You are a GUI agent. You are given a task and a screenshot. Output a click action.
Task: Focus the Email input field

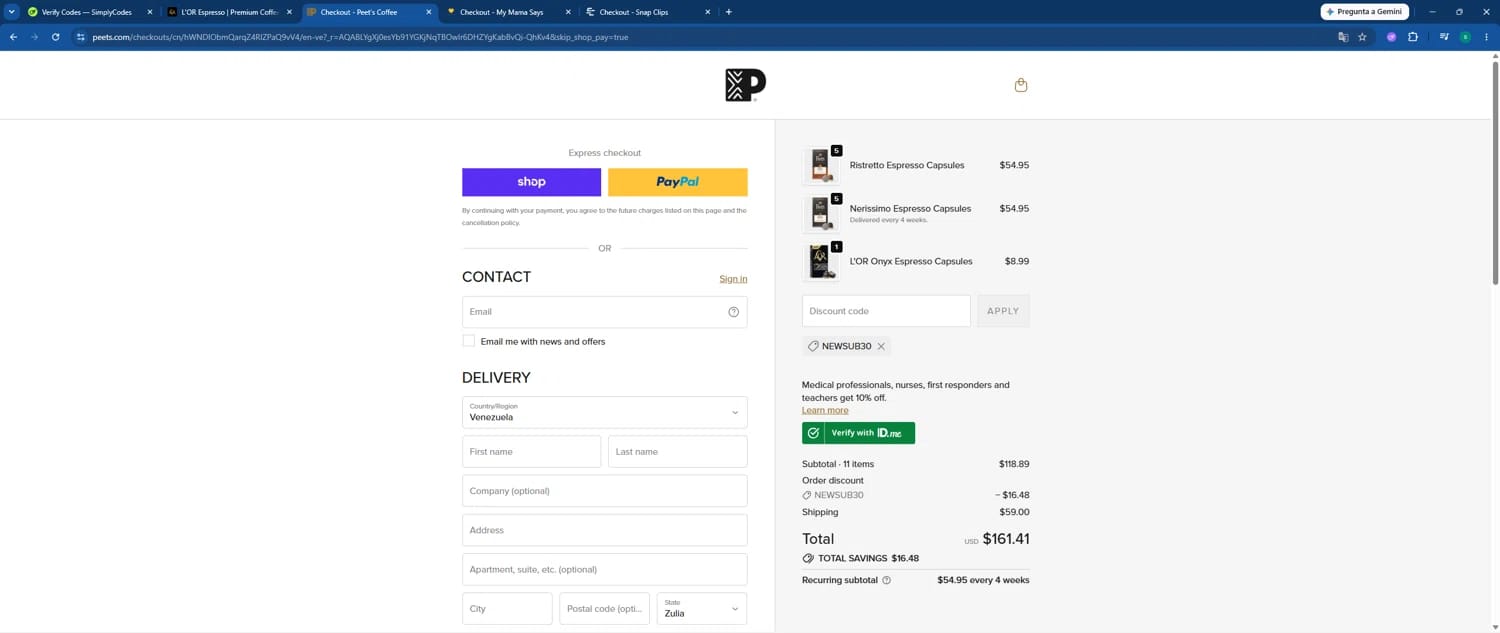pos(604,312)
